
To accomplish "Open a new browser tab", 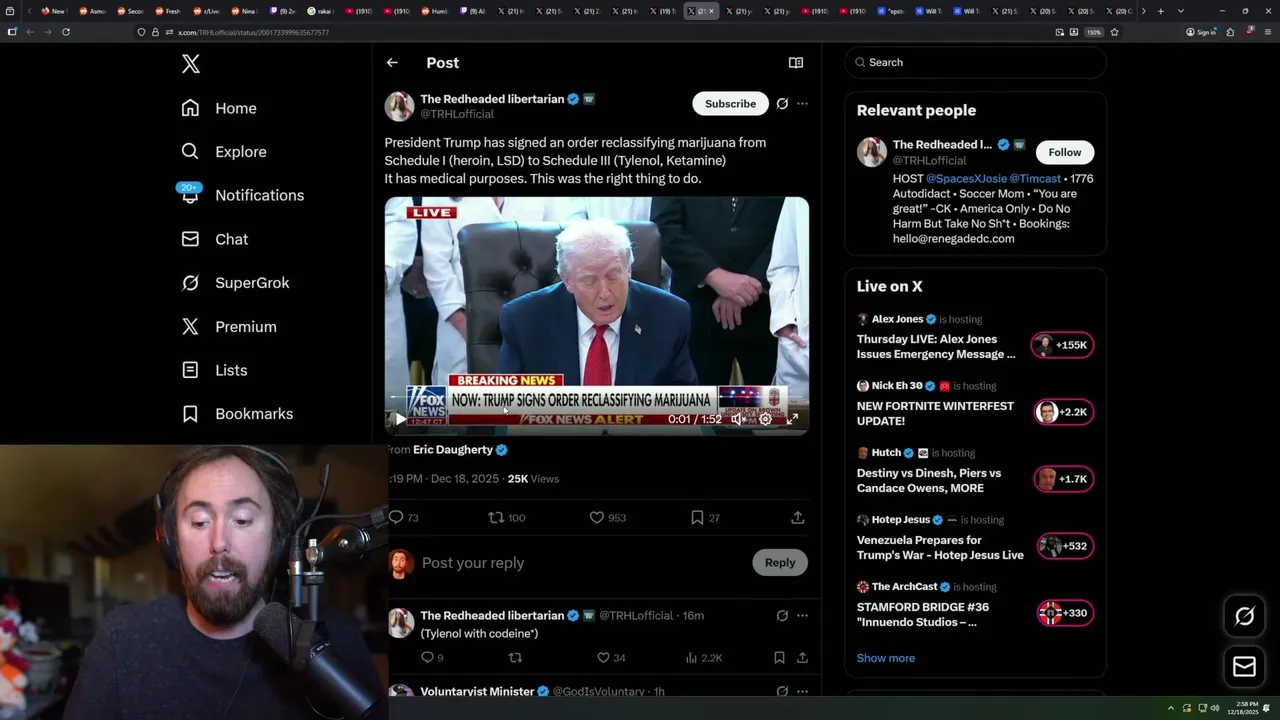I will point(1160,11).
